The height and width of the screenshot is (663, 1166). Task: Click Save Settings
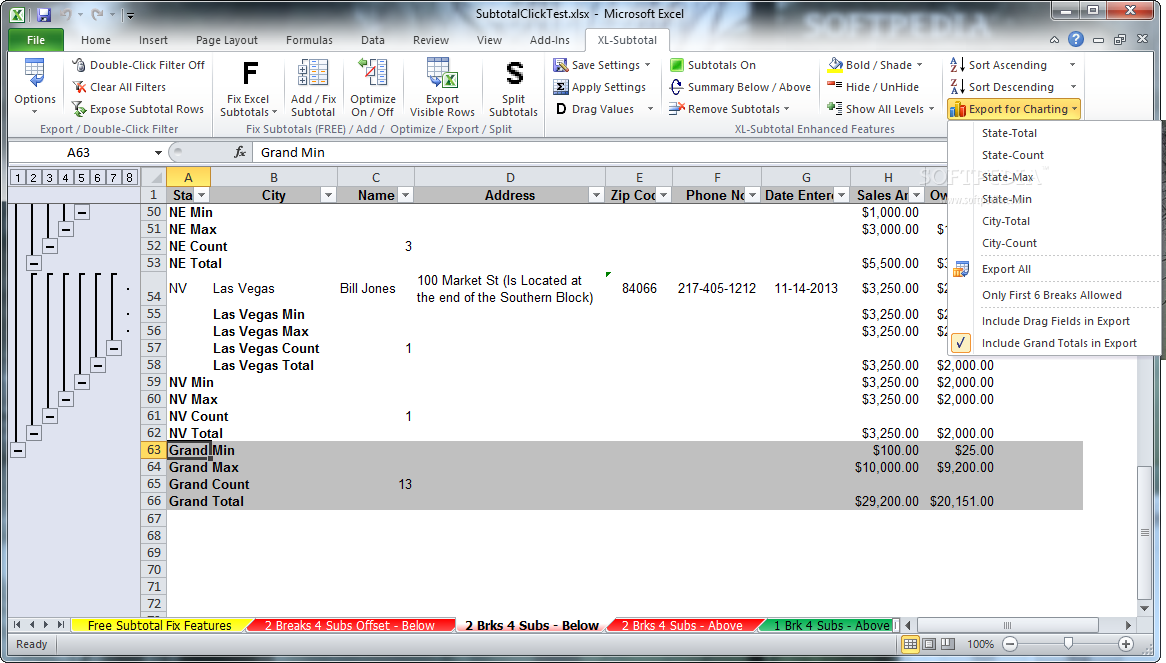tap(602, 65)
